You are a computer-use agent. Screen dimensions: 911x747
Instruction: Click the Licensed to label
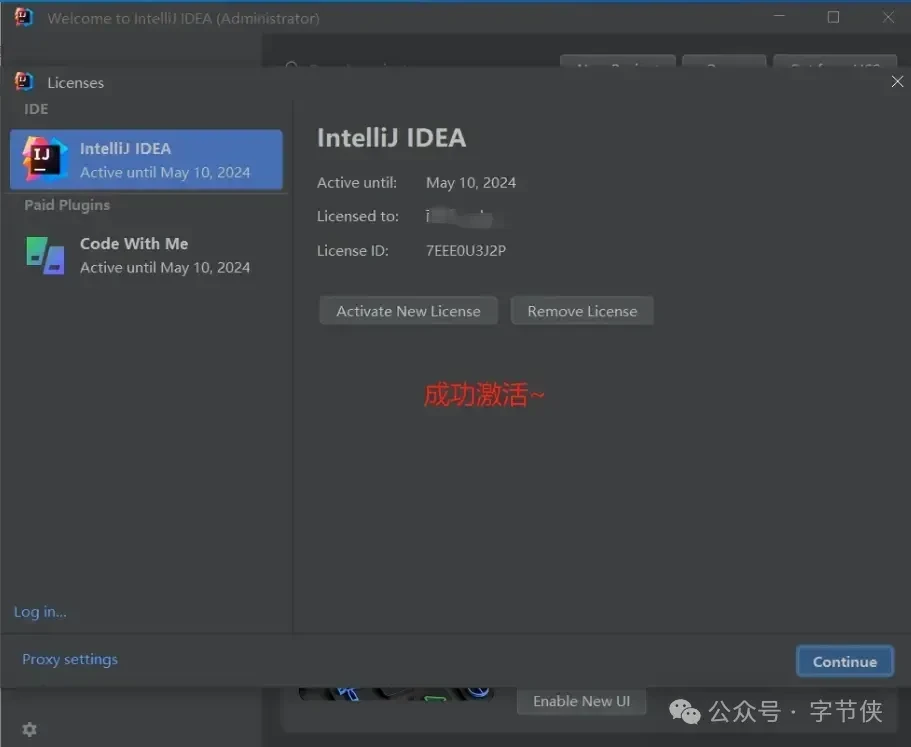coord(357,216)
